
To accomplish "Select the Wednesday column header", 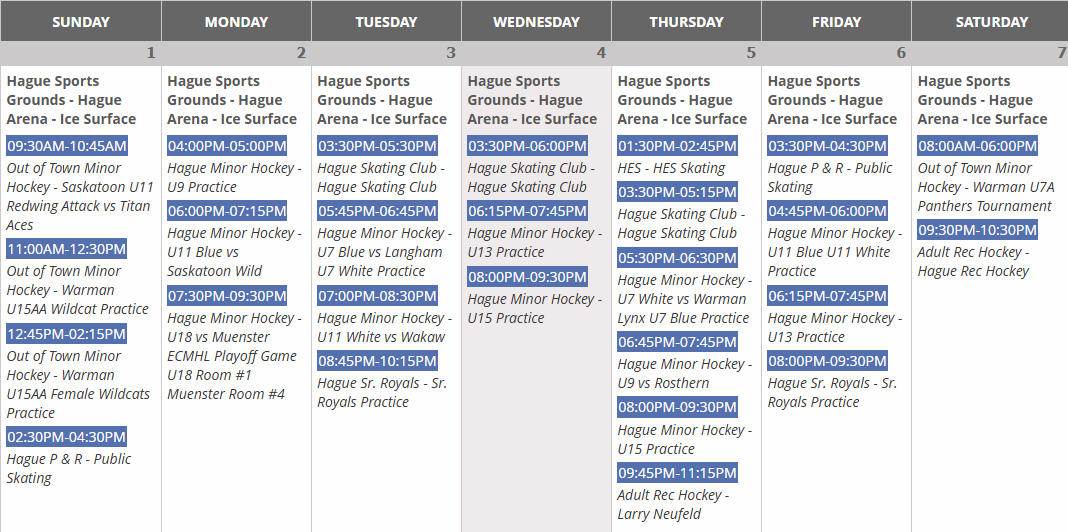I will (536, 21).
